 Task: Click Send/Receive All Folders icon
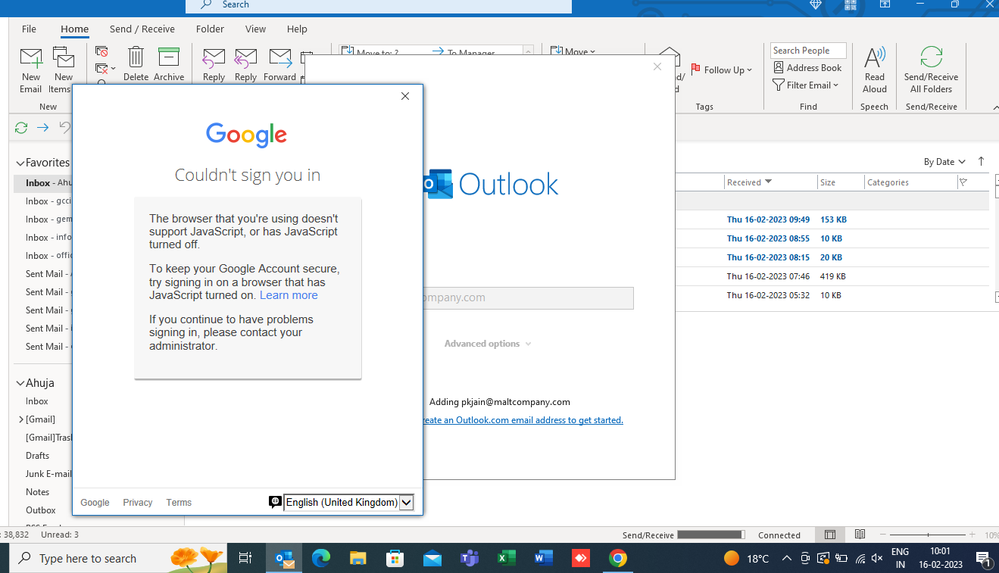931,57
